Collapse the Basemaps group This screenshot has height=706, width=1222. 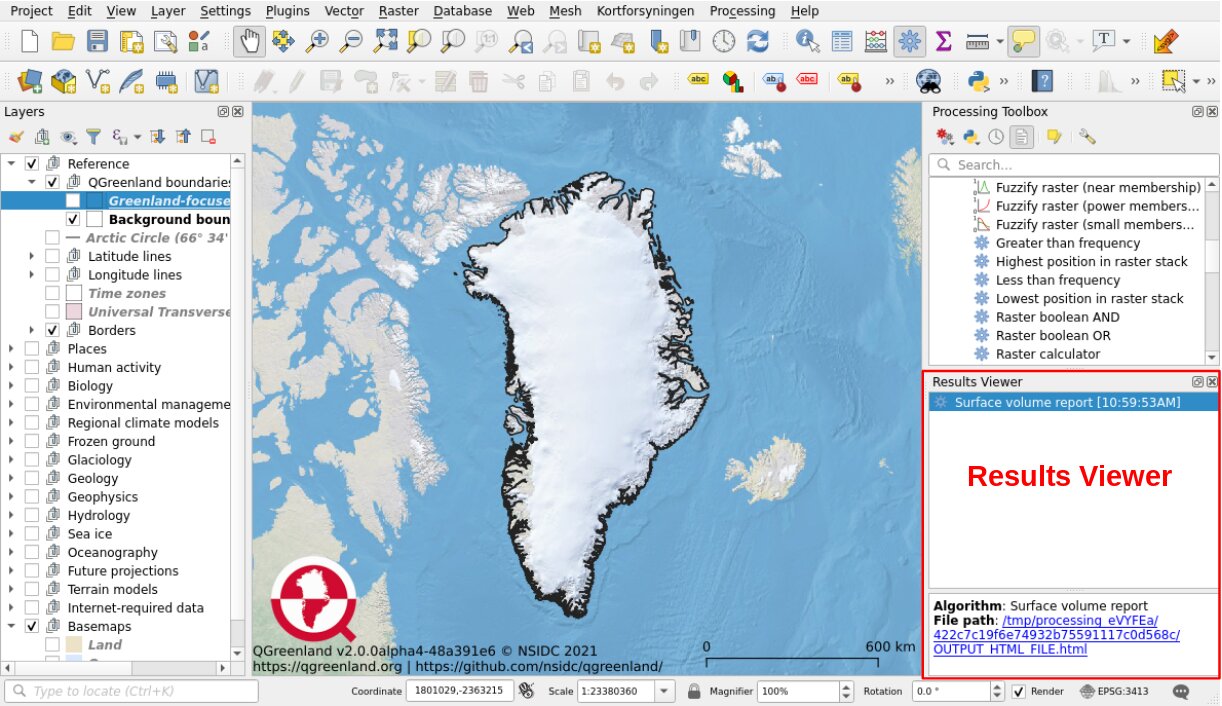12,627
